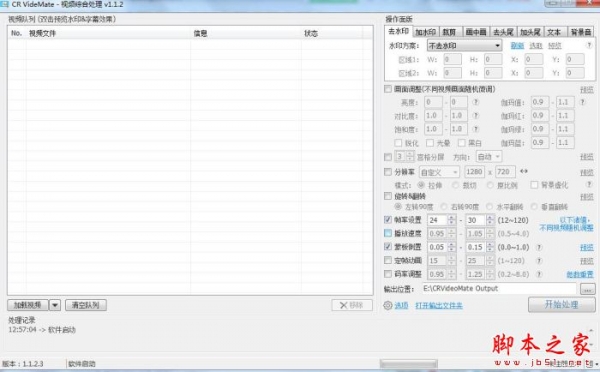The width and height of the screenshot is (600, 372).
Task: Click the help icon beside 伽玛值 fields
Action: click(582, 102)
